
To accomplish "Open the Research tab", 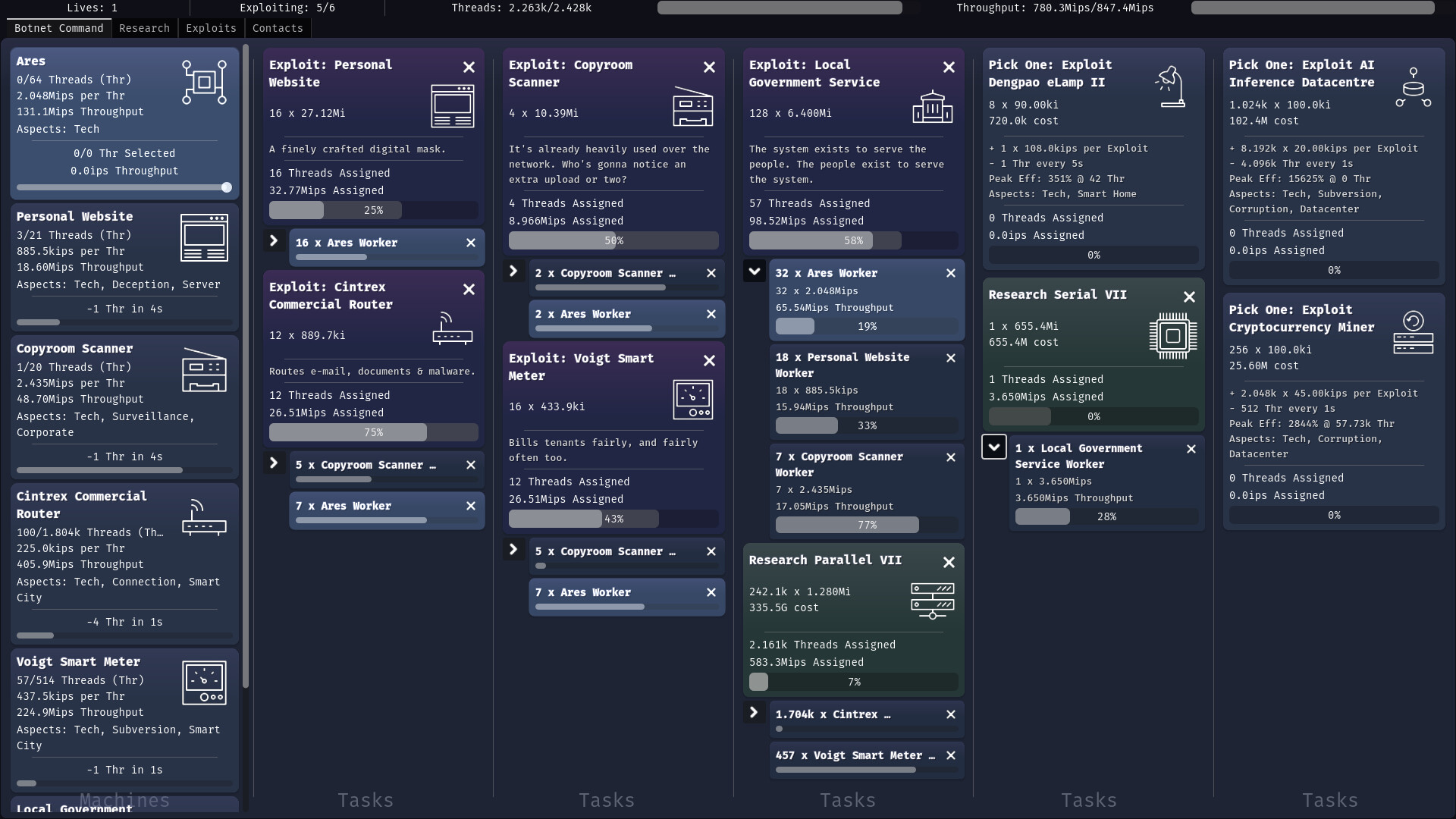I will [144, 28].
